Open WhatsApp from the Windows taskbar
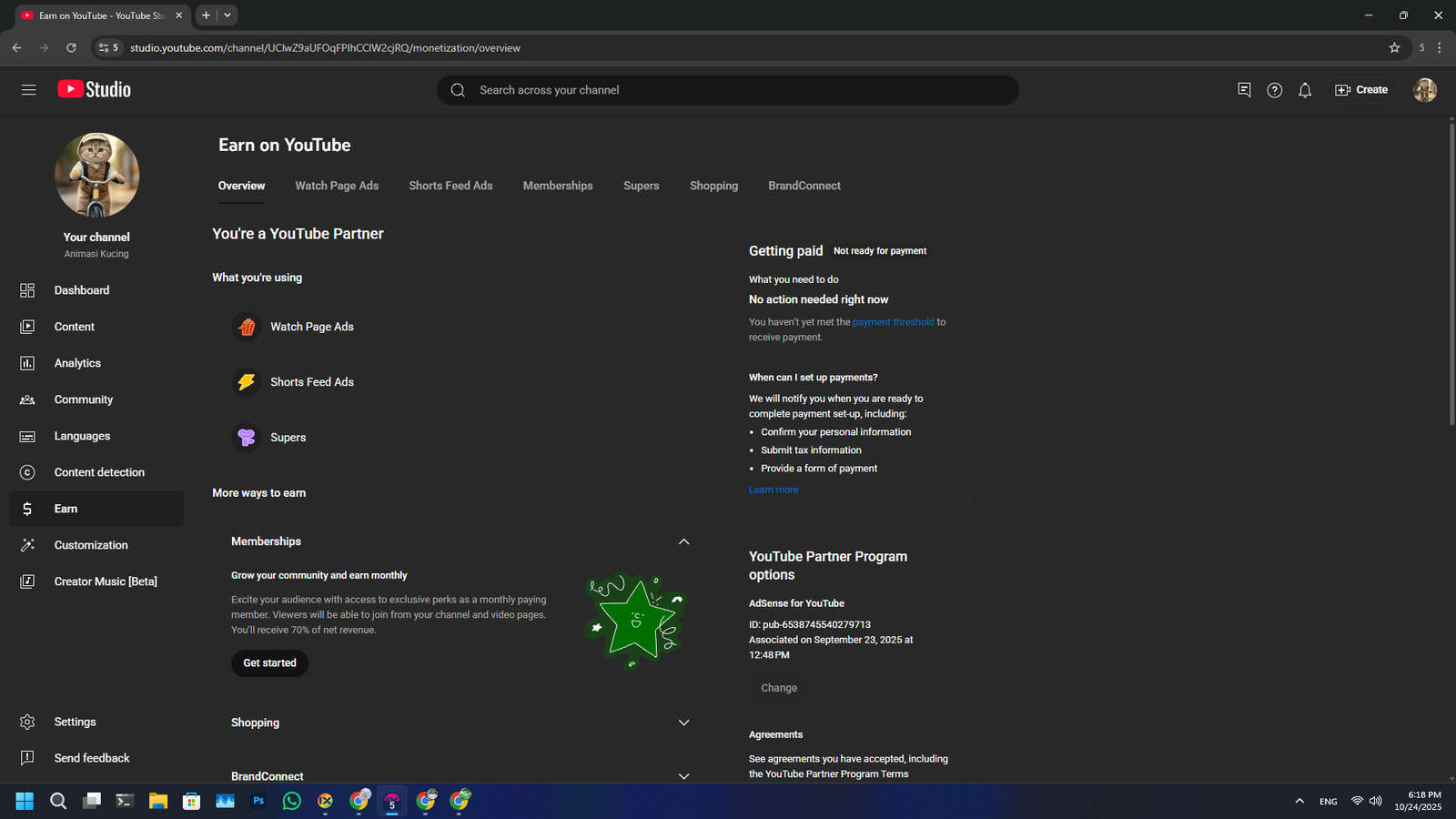Viewport: 1456px width, 819px height. click(x=292, y=801)
